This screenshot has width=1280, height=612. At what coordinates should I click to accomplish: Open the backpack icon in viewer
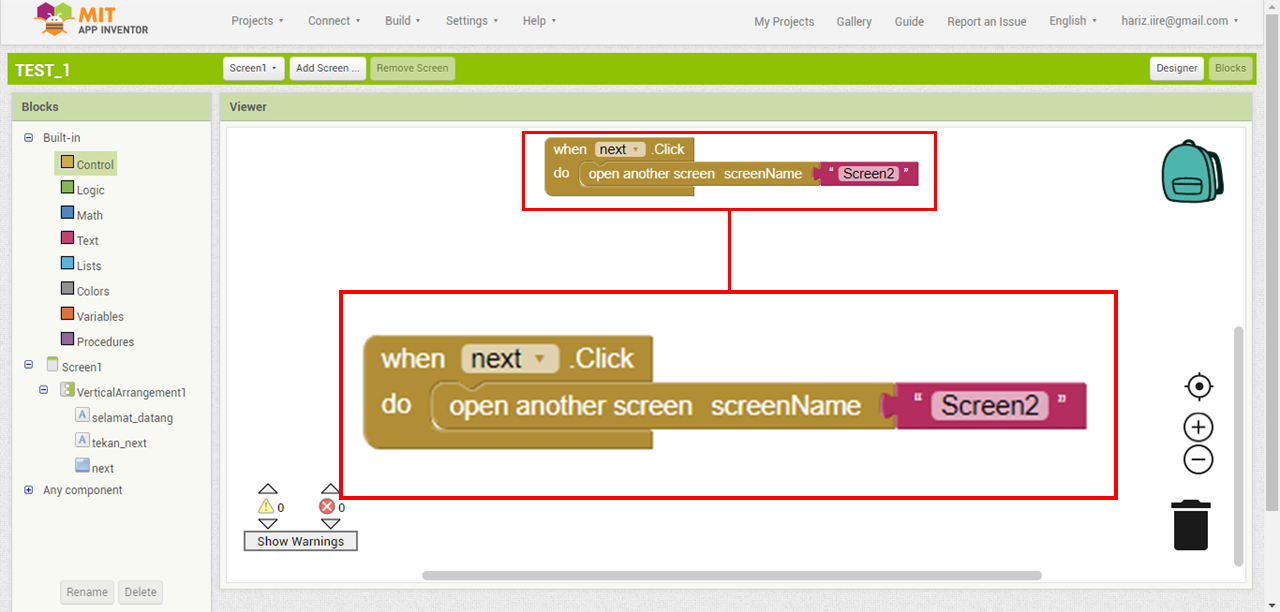[1192, 172]
